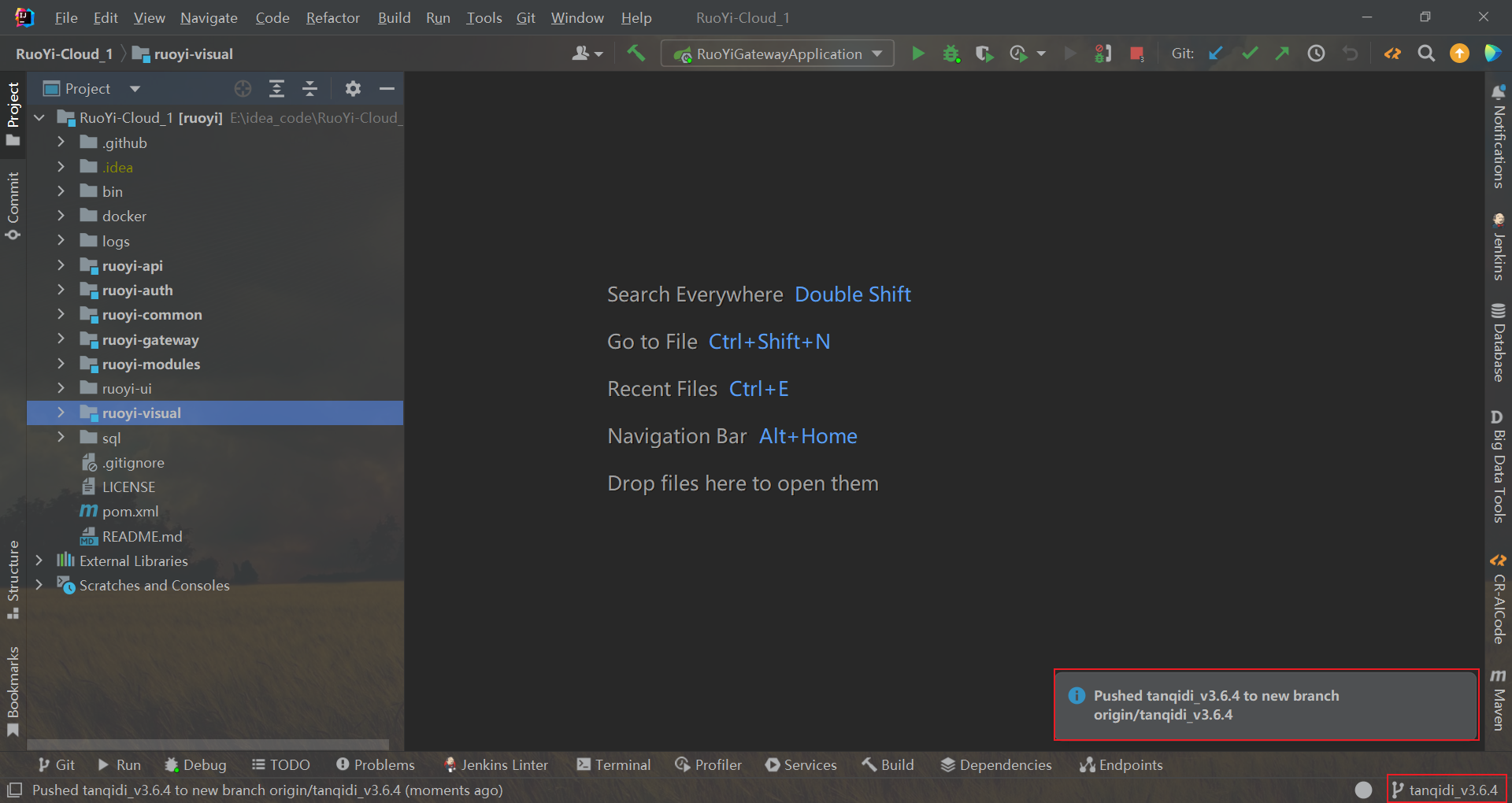
Task: Commit changes using green checkmark
Action: [x=1250, y=54]
